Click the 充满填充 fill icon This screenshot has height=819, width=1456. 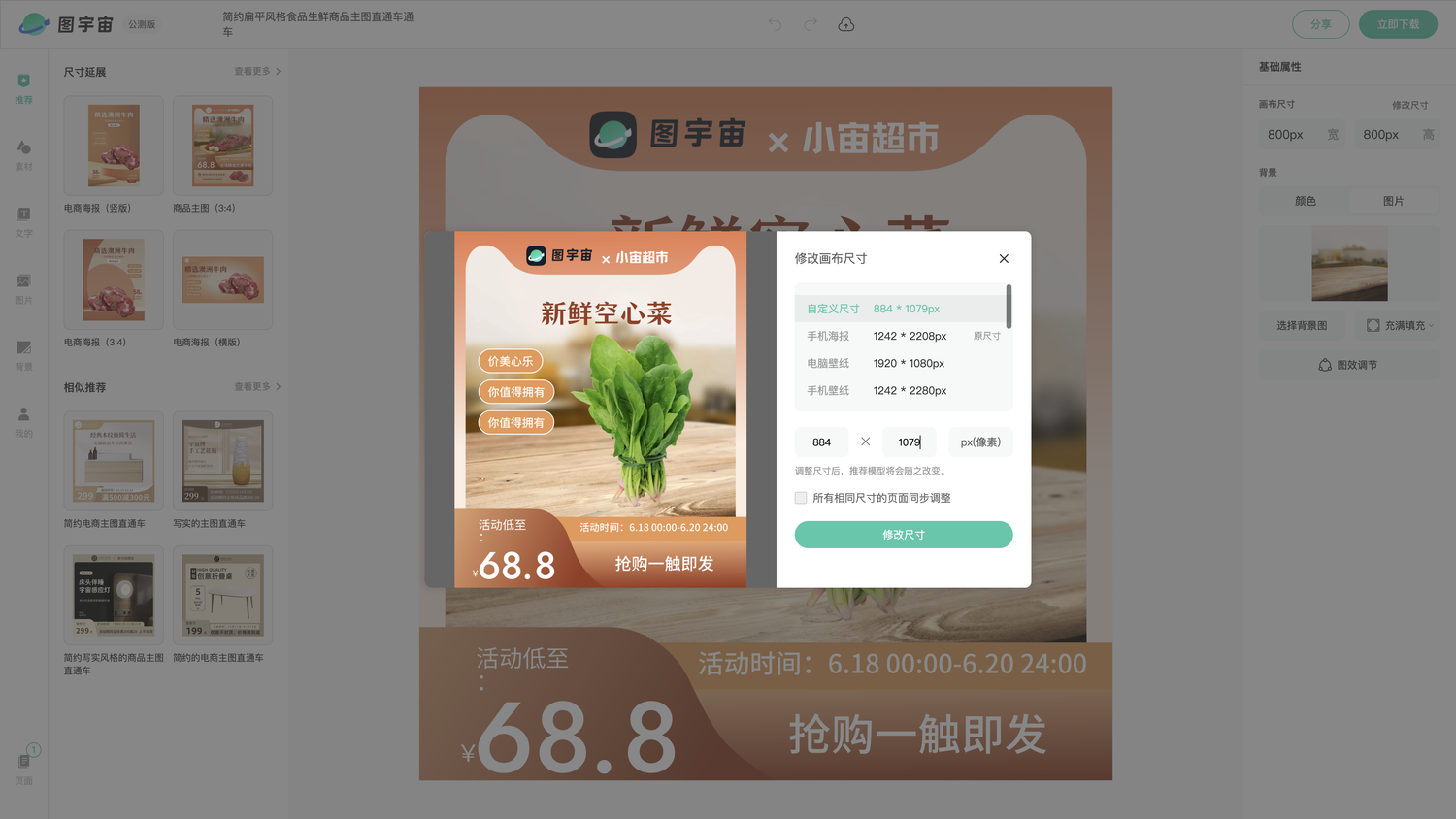point(1373,325)
